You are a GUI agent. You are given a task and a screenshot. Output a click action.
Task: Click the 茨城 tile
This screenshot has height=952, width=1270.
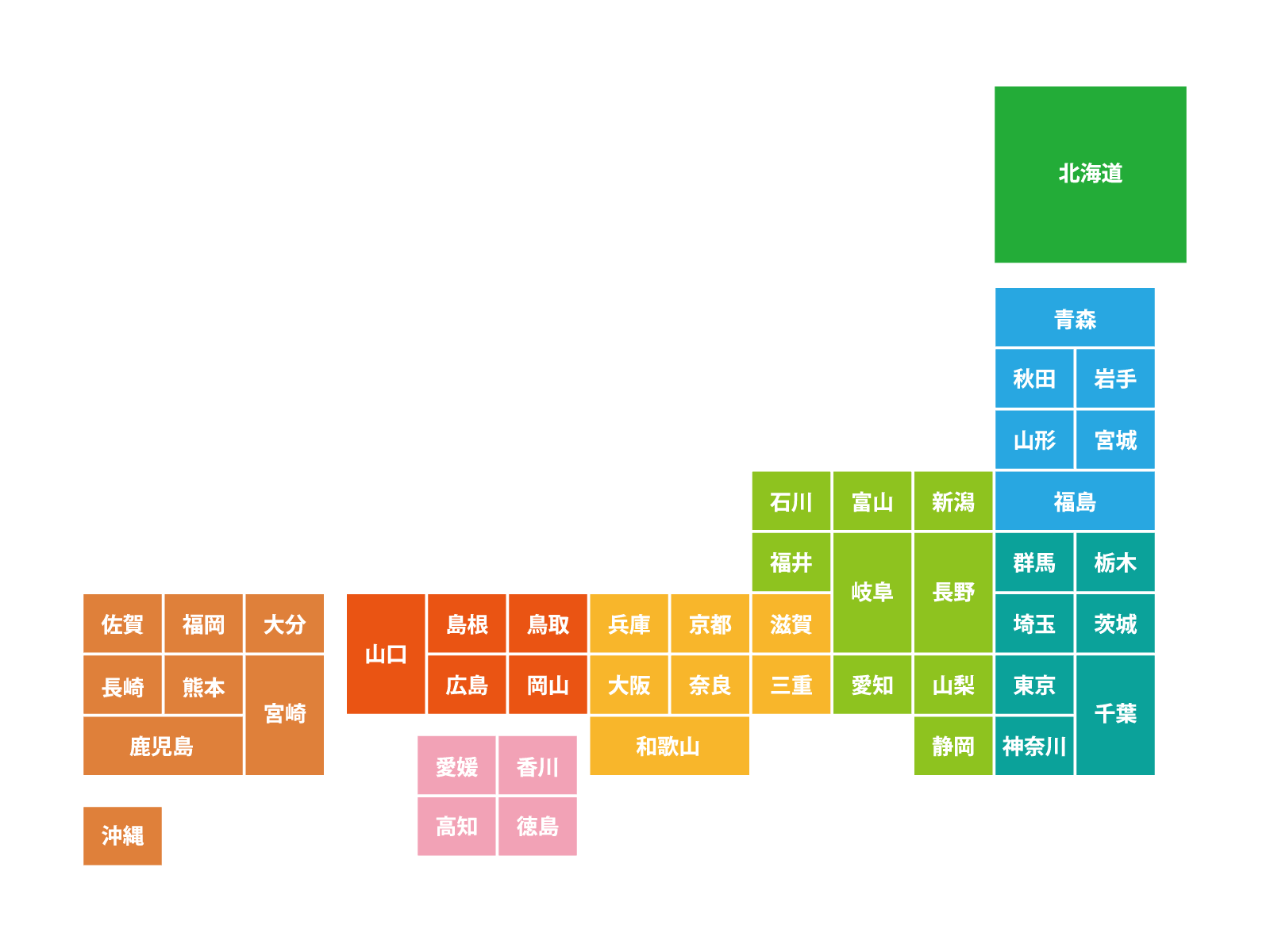tap(1115, 623)
